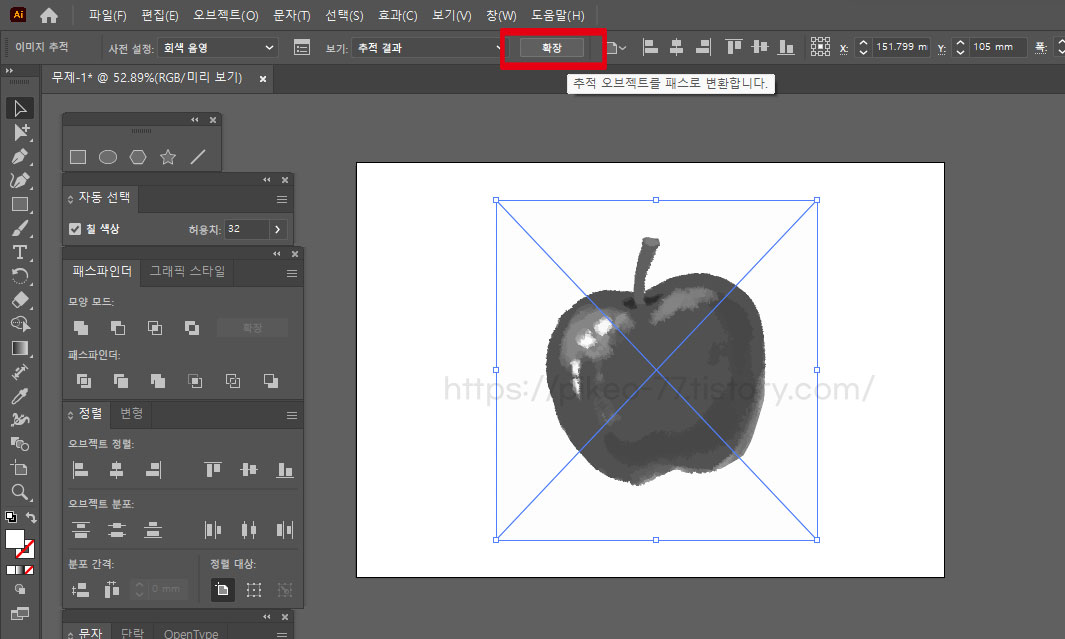Choose the Rectangle tool in toolbar
Viewport: 1065px width, 639px height.
[20, 204]
